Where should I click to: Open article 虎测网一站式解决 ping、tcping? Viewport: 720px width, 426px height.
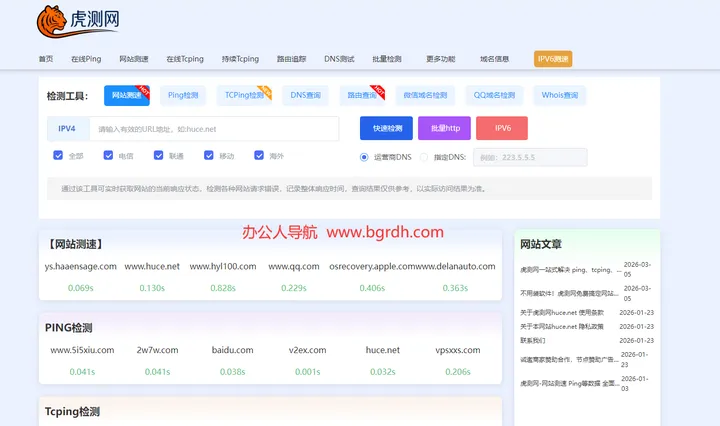pos(571,270)
